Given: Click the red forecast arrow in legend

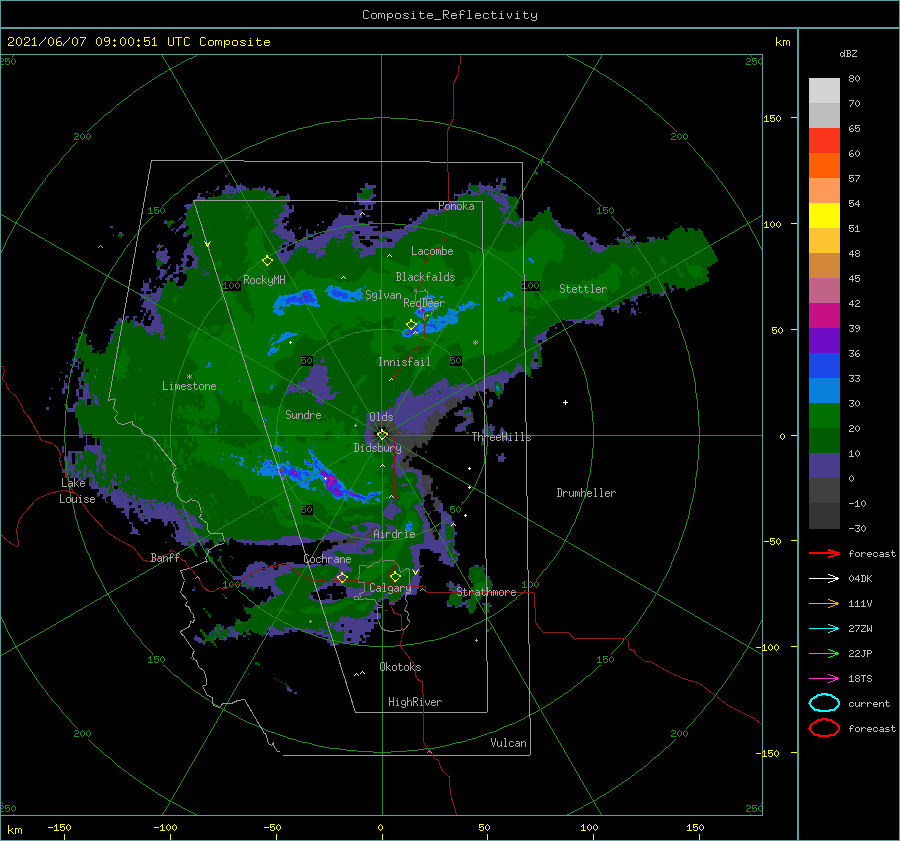Looking at the screenshot, I should pyautogui.click(x=824, y=553).
